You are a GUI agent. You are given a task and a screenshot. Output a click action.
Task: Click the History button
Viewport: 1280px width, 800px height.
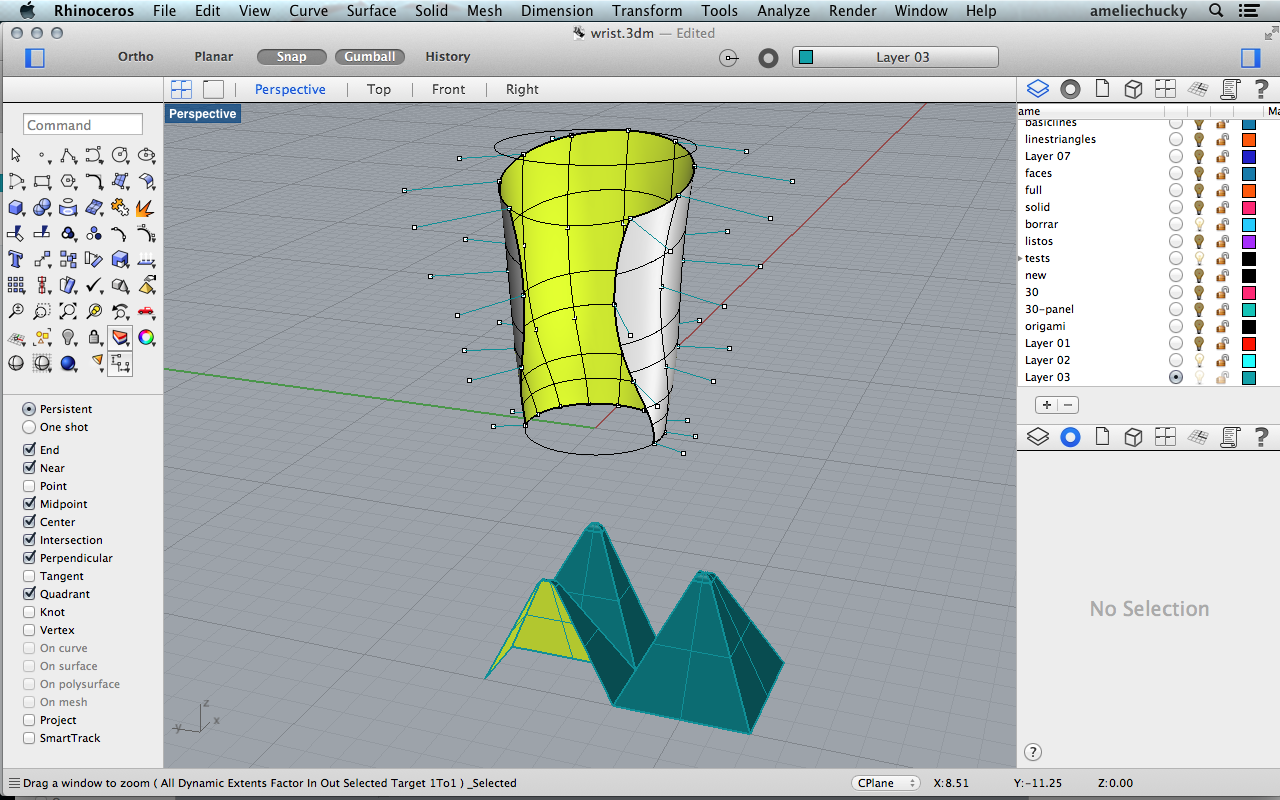[447, 57]
